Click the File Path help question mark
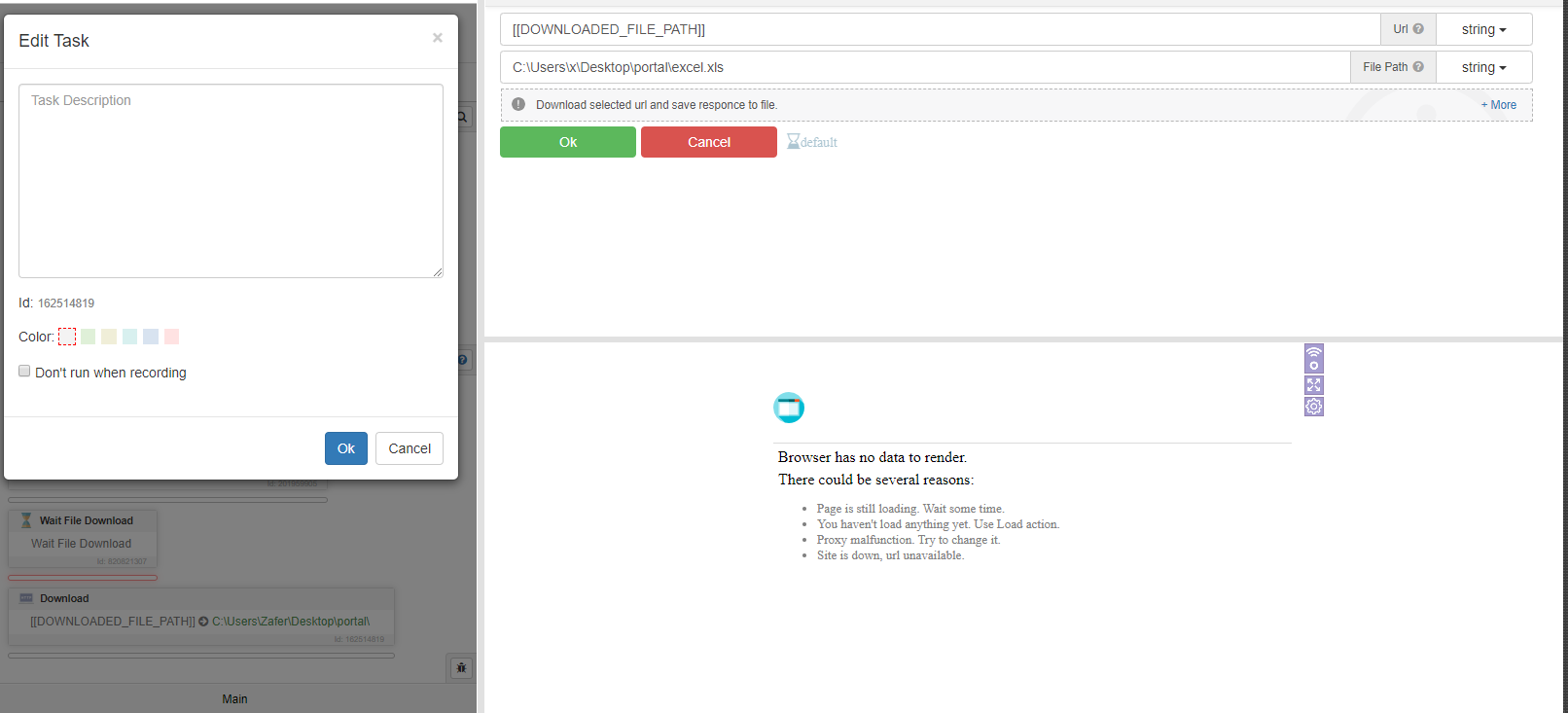1568x713 pixels. (x=1418, y=67)
